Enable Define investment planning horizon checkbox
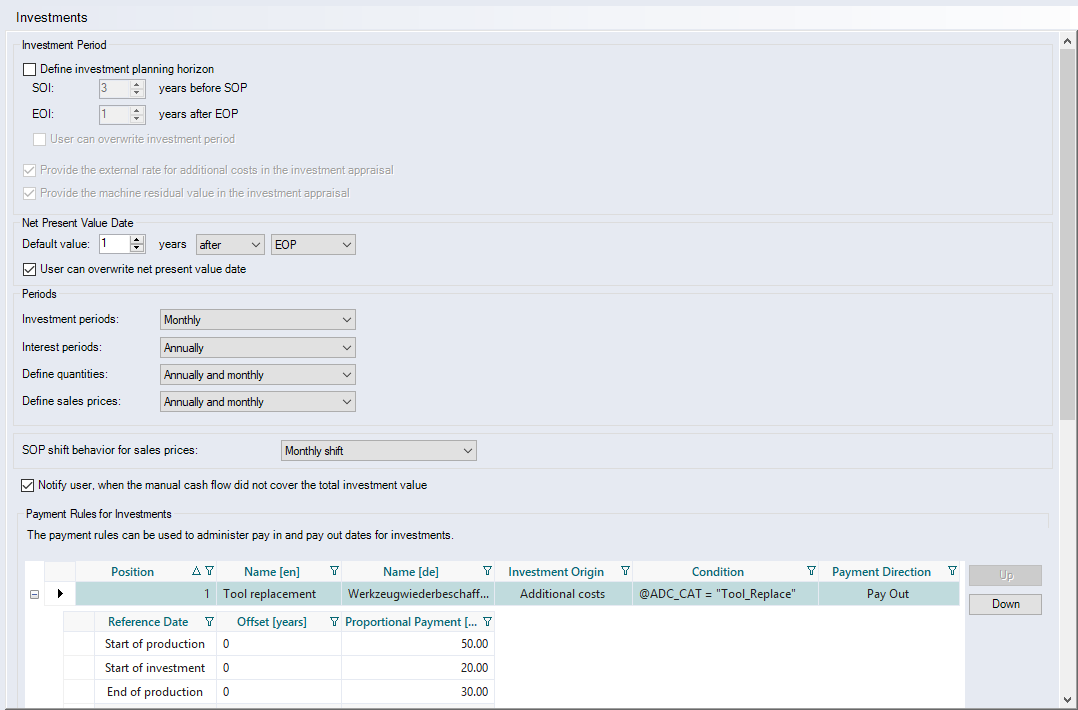Image resolution: width=1078 pixels, height=710 pixels. 30,70
